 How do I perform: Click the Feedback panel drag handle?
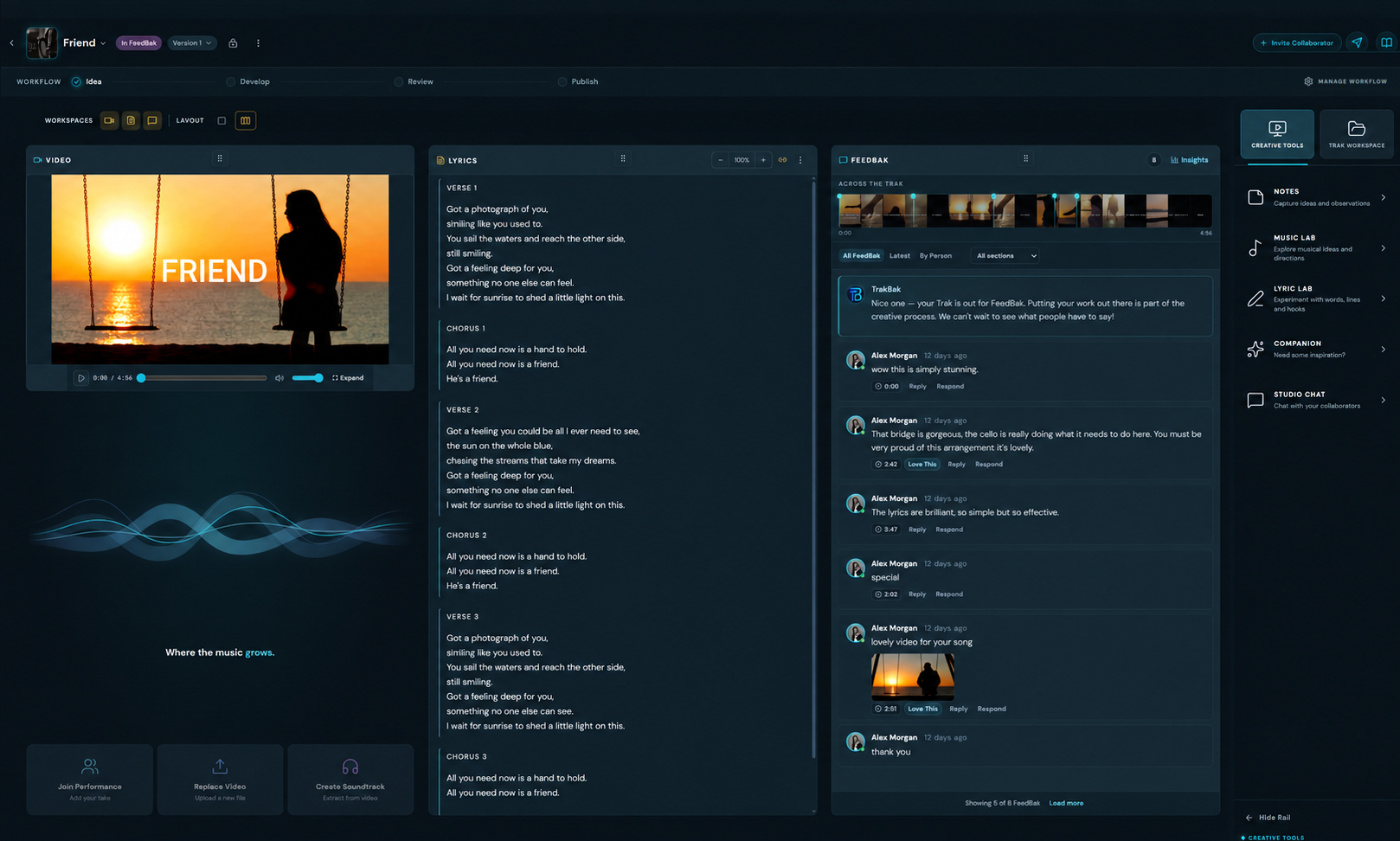[1025, 158]
